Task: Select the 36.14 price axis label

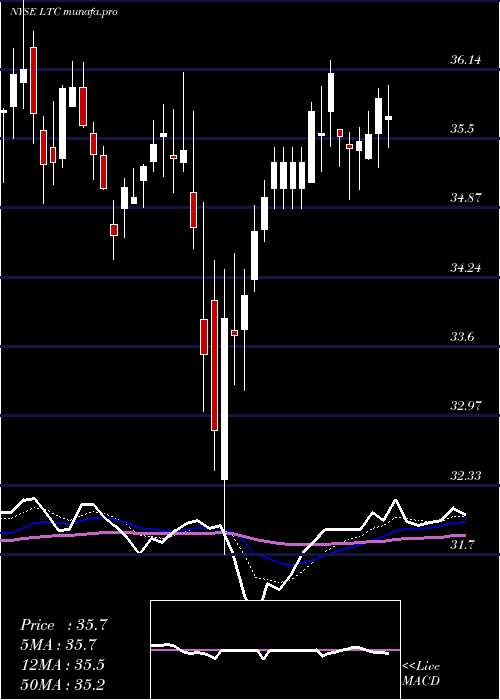Action: point(466,59)
